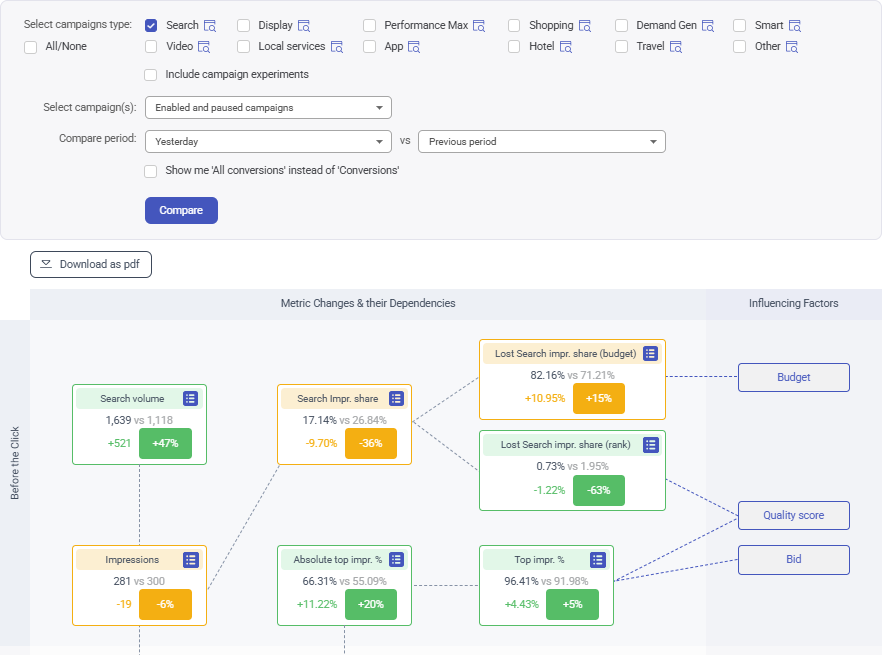Click the filter icon beside Demand Gen

(x=711, y=24)
